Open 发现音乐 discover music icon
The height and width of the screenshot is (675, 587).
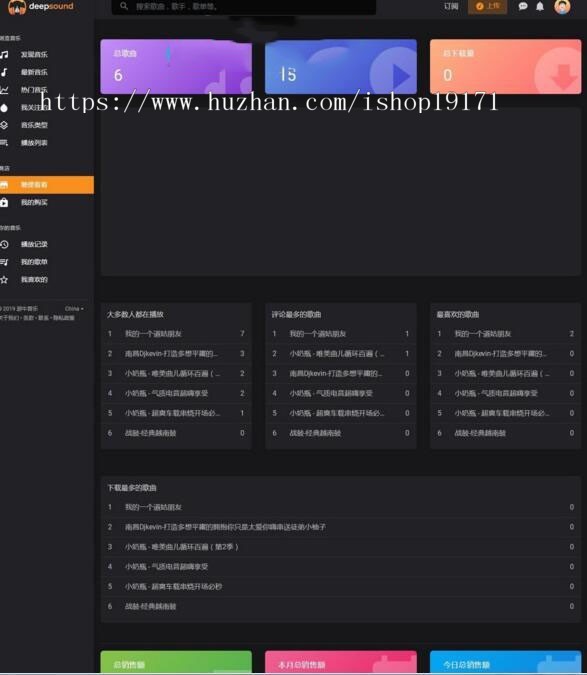4,55
